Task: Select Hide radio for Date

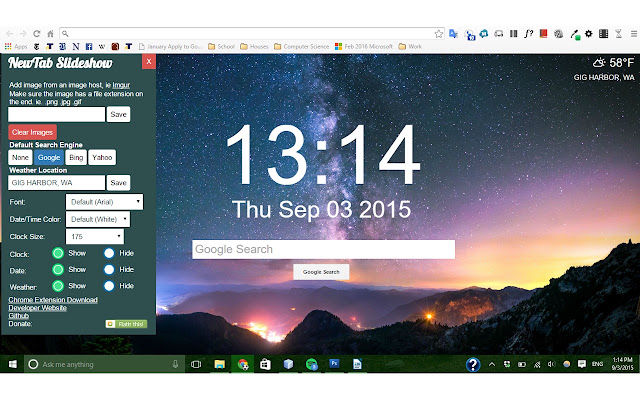Action: [109, 270]
